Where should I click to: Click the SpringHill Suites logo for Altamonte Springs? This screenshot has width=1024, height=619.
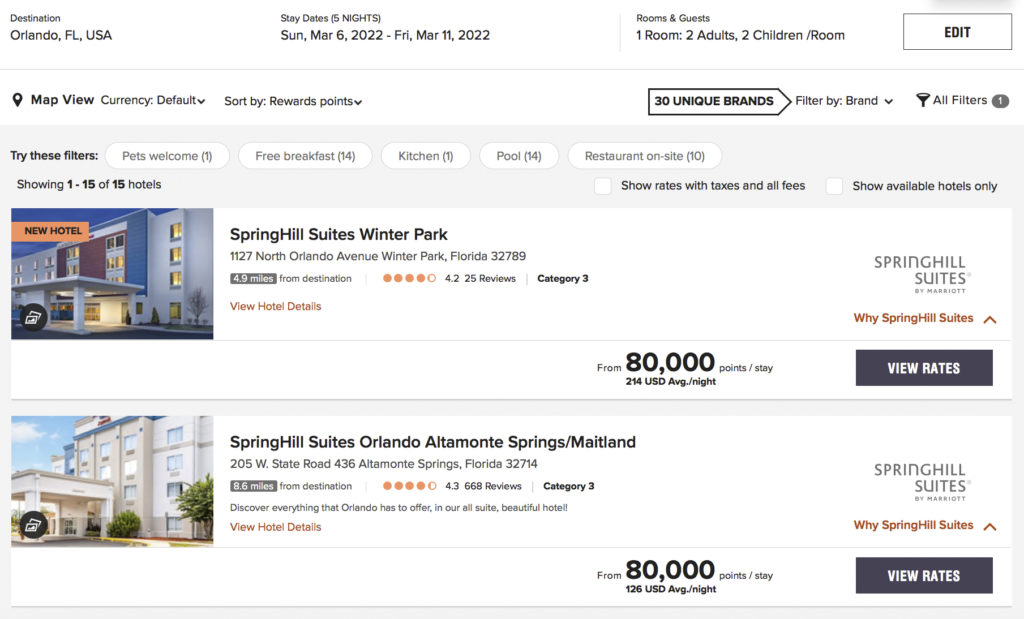click(x=921, y=483)
